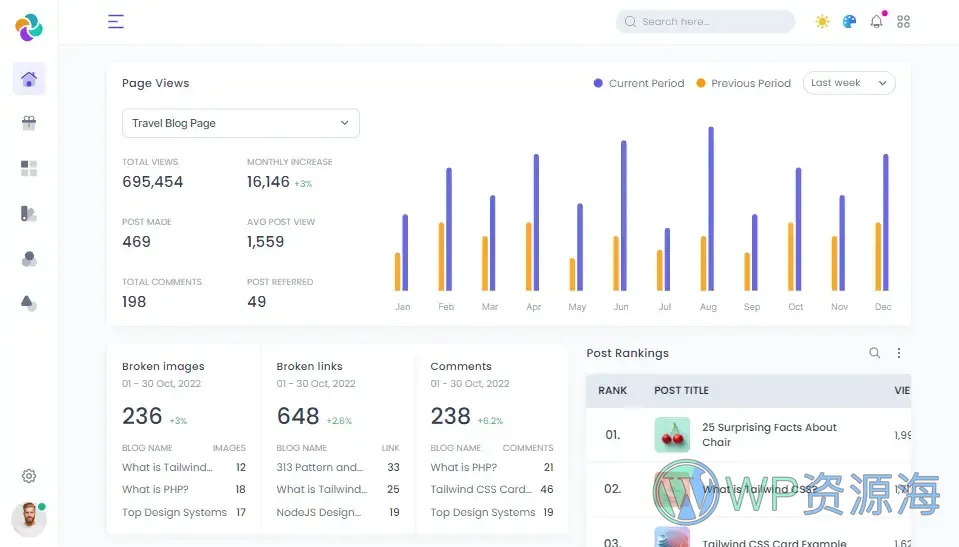Toggle Current Period legend series
The height and width of the screenshot is (547, 959).
639,83
